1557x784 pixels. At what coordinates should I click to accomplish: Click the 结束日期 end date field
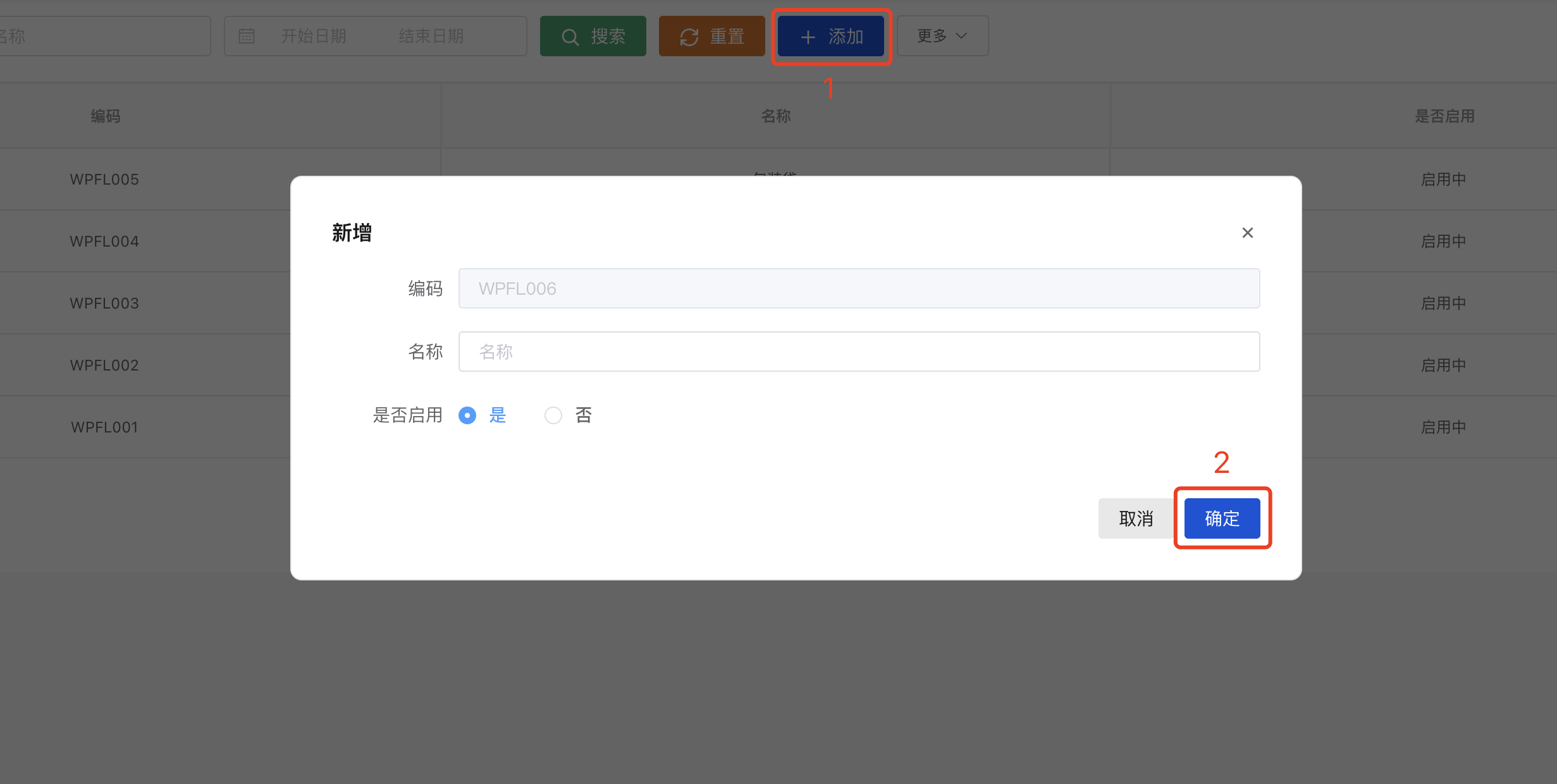[431, 36]
